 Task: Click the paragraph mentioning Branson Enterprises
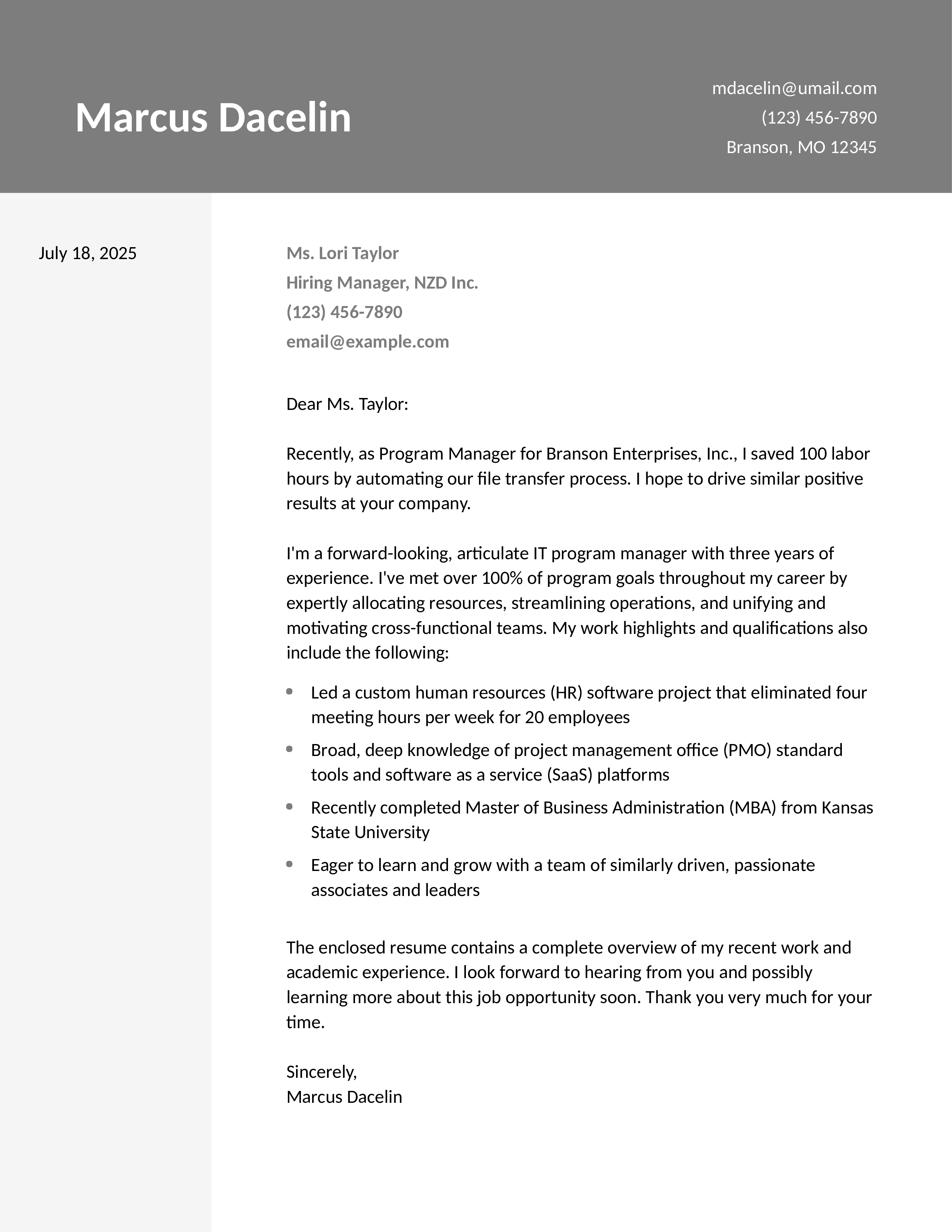point(578,478)
